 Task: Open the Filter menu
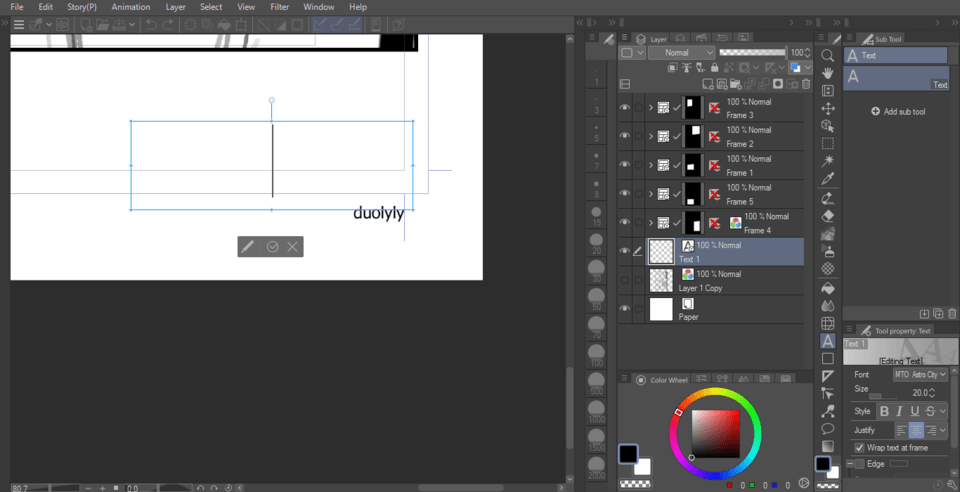click(x=279, y=7)
